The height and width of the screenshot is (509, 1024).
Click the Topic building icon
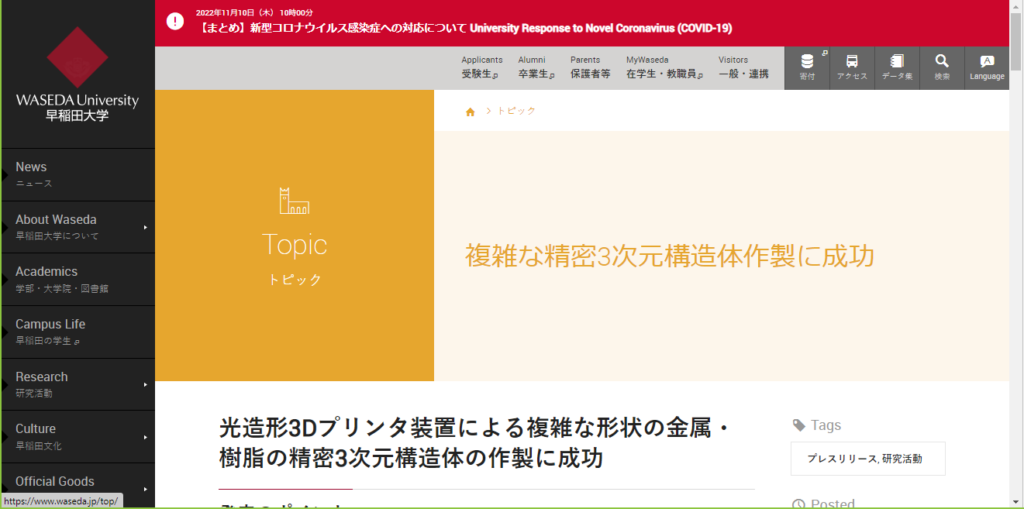point(295,201)
